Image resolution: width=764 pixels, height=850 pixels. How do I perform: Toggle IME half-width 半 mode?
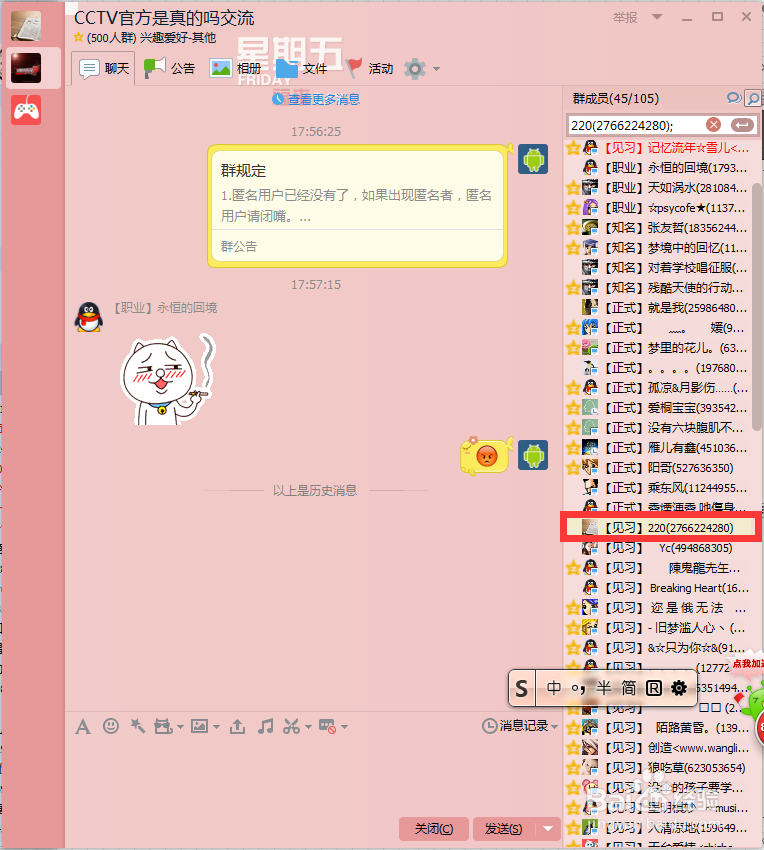tap(604, 688)
